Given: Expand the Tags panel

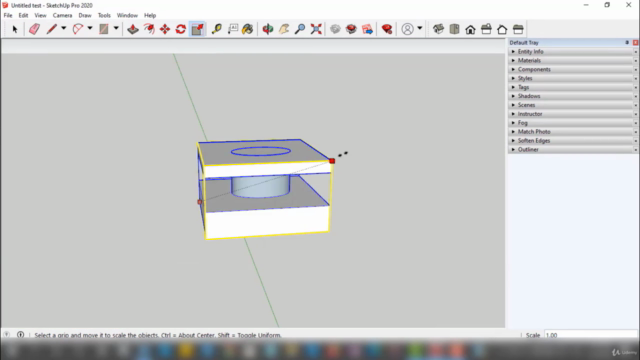Looking at the screenshot, I should coord(573,87).
